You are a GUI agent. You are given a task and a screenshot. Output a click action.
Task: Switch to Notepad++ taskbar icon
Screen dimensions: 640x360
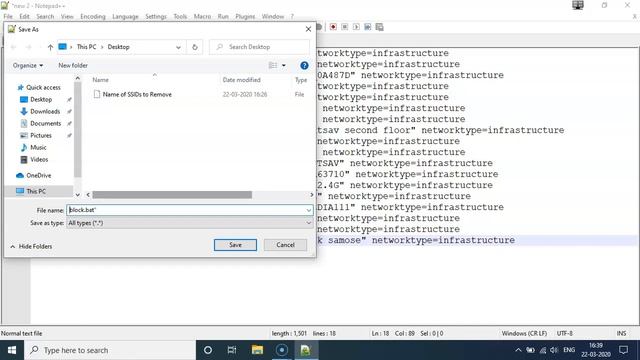(x=306, y=350)
